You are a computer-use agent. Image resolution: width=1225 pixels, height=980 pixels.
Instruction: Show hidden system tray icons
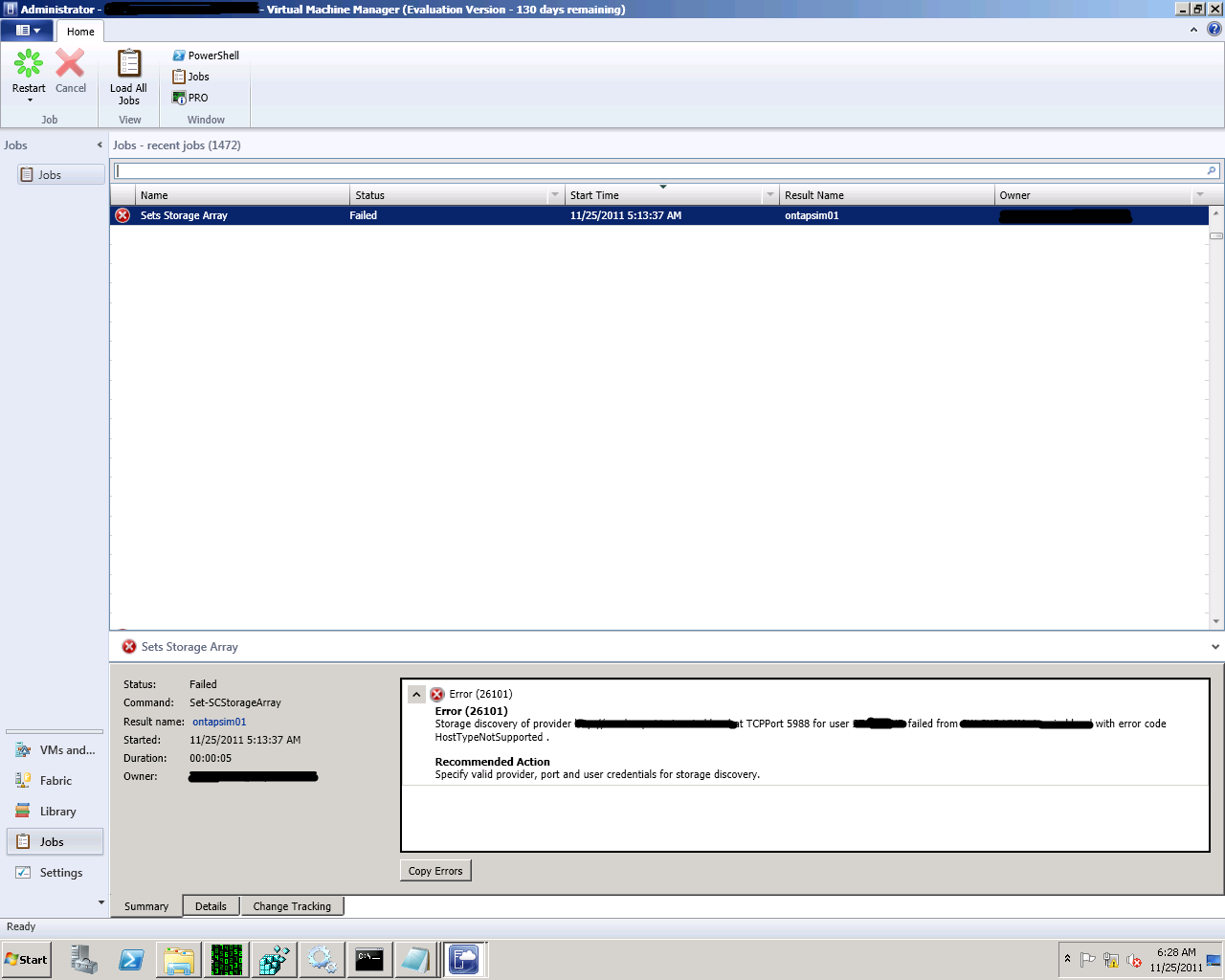(1067, 959)
